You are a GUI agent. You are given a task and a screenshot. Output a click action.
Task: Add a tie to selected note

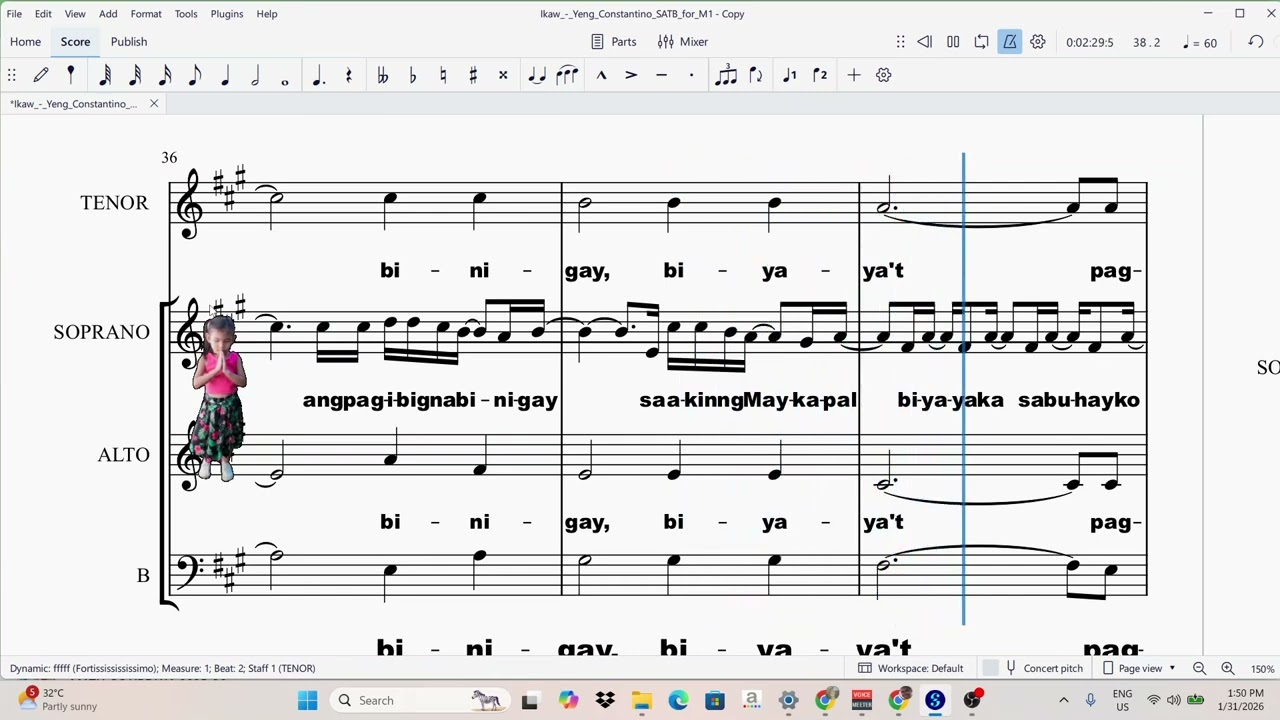pyautogui.click(x=537, y=75)
